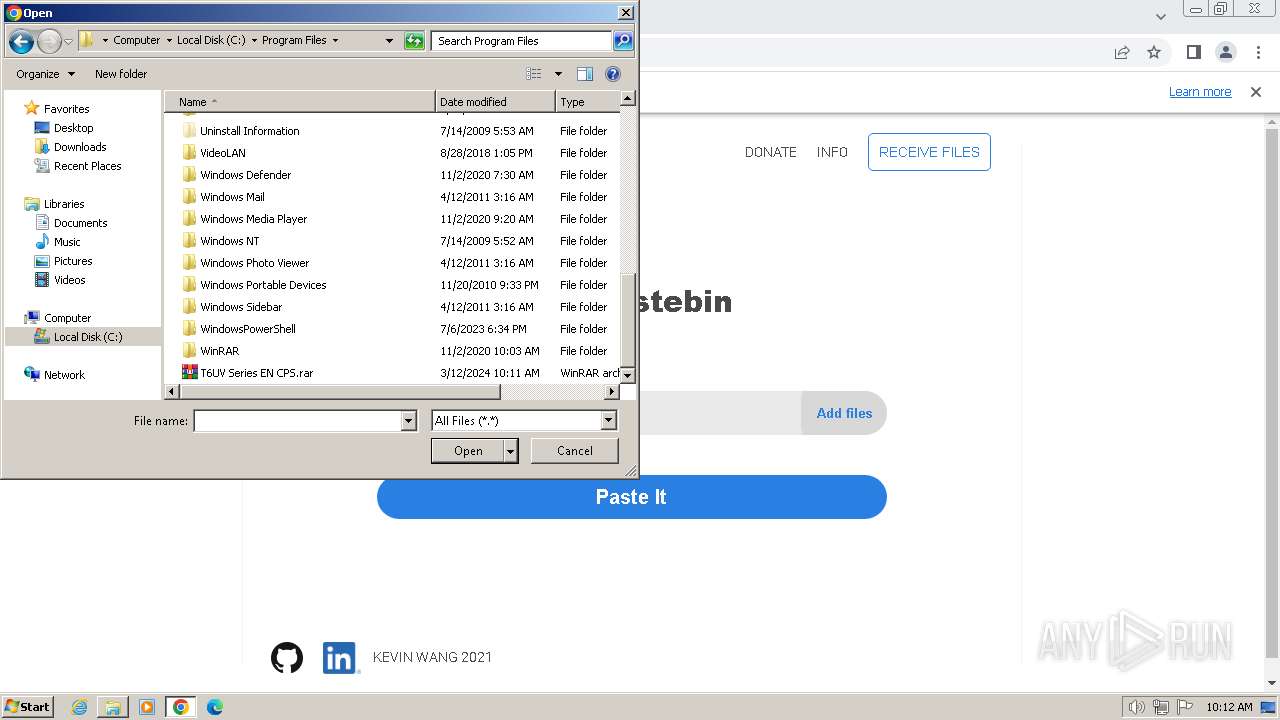Open the File name history dropdown
This screenshot has width=1280, height=720.
click(408, 421)
